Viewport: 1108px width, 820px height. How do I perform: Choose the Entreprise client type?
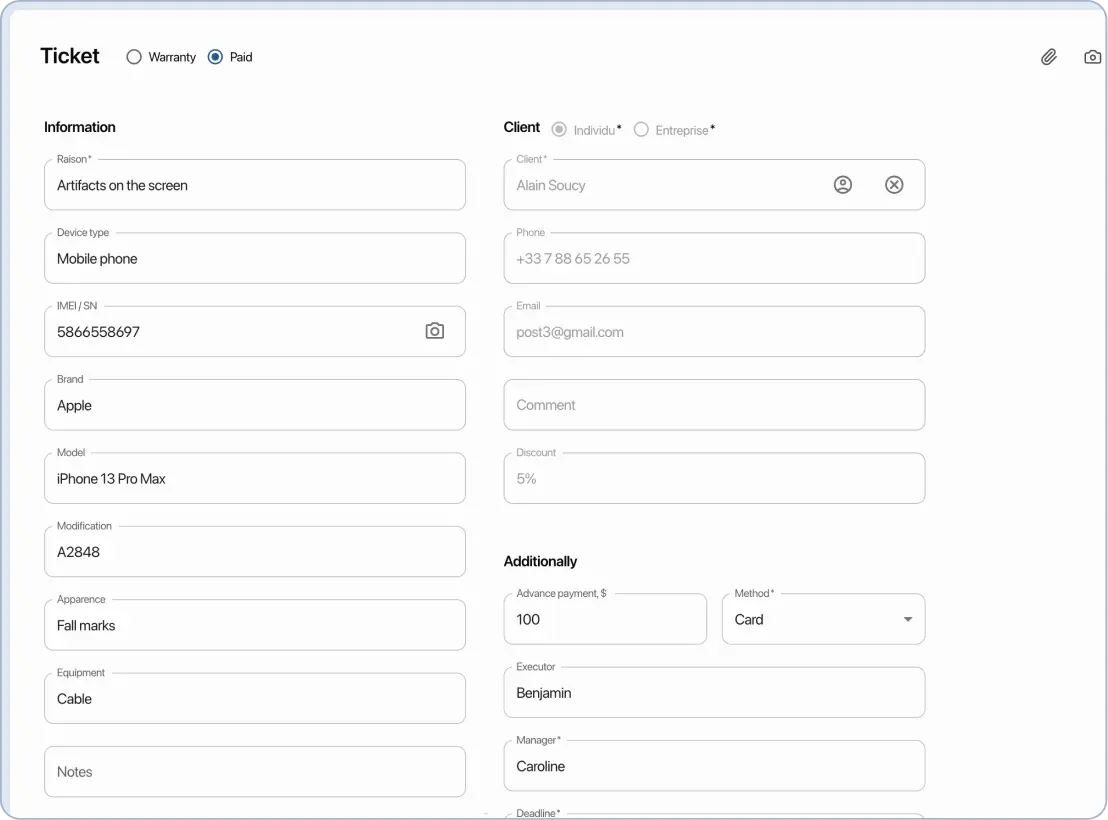pos(641,129)
